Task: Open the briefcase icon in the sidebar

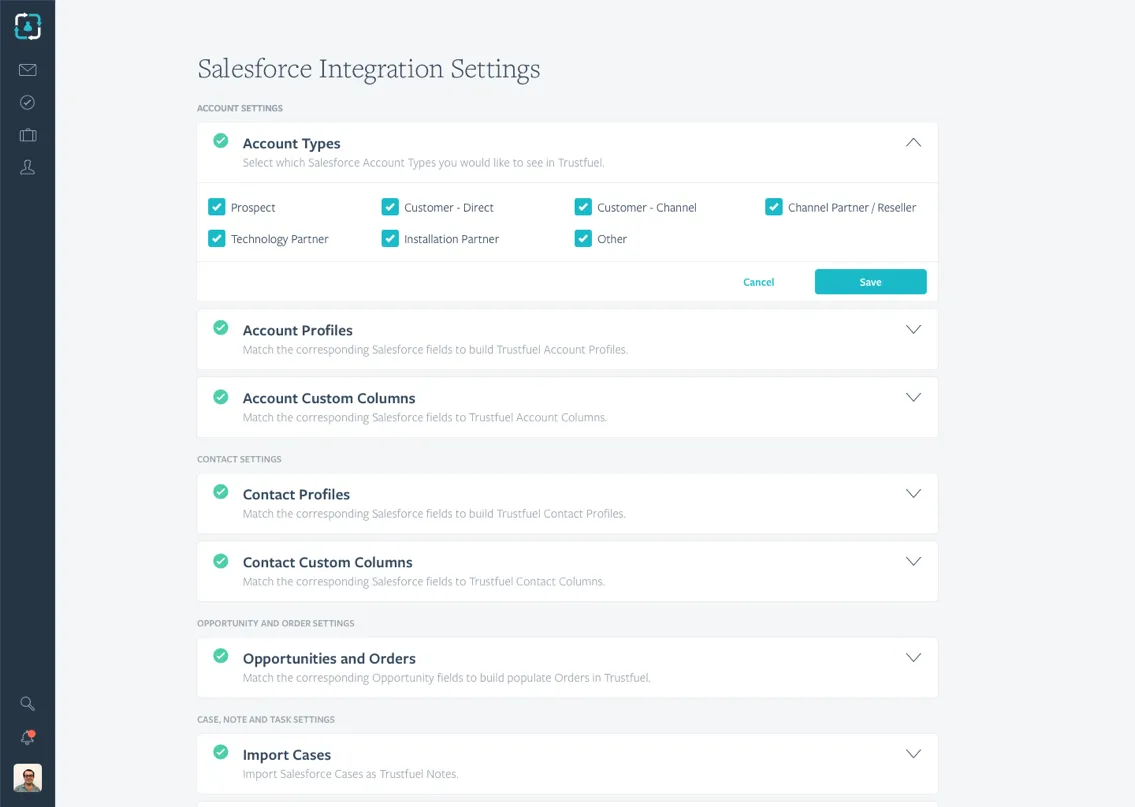Action: tap(27, 135)
